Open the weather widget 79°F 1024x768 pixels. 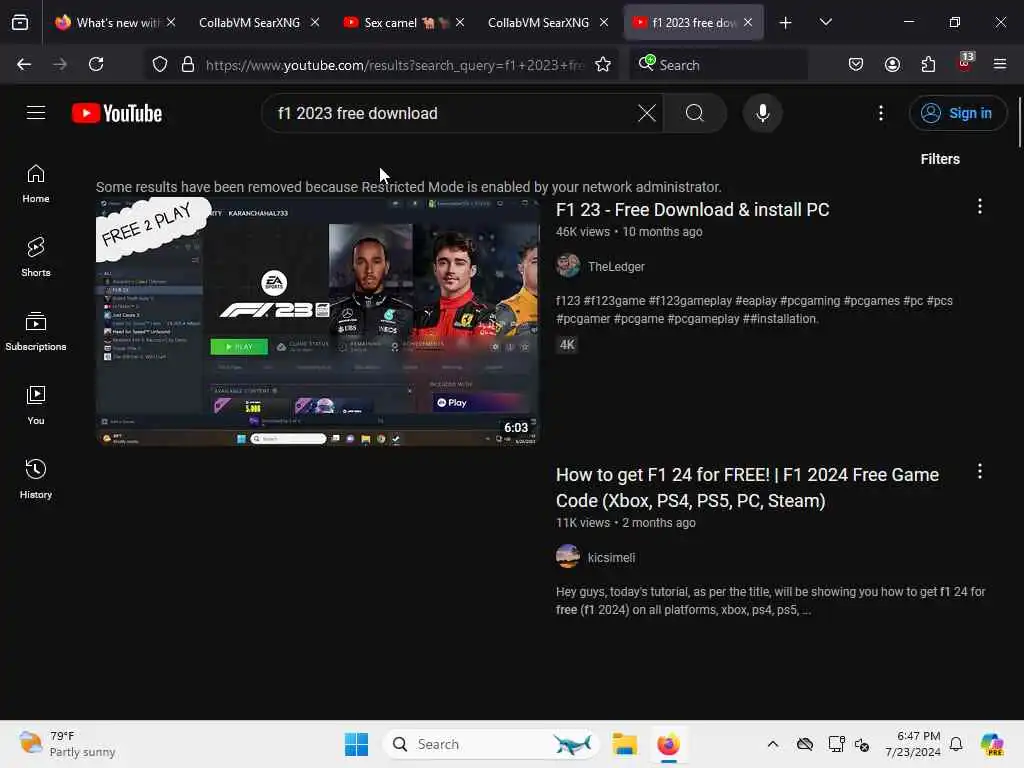(67, 744)
